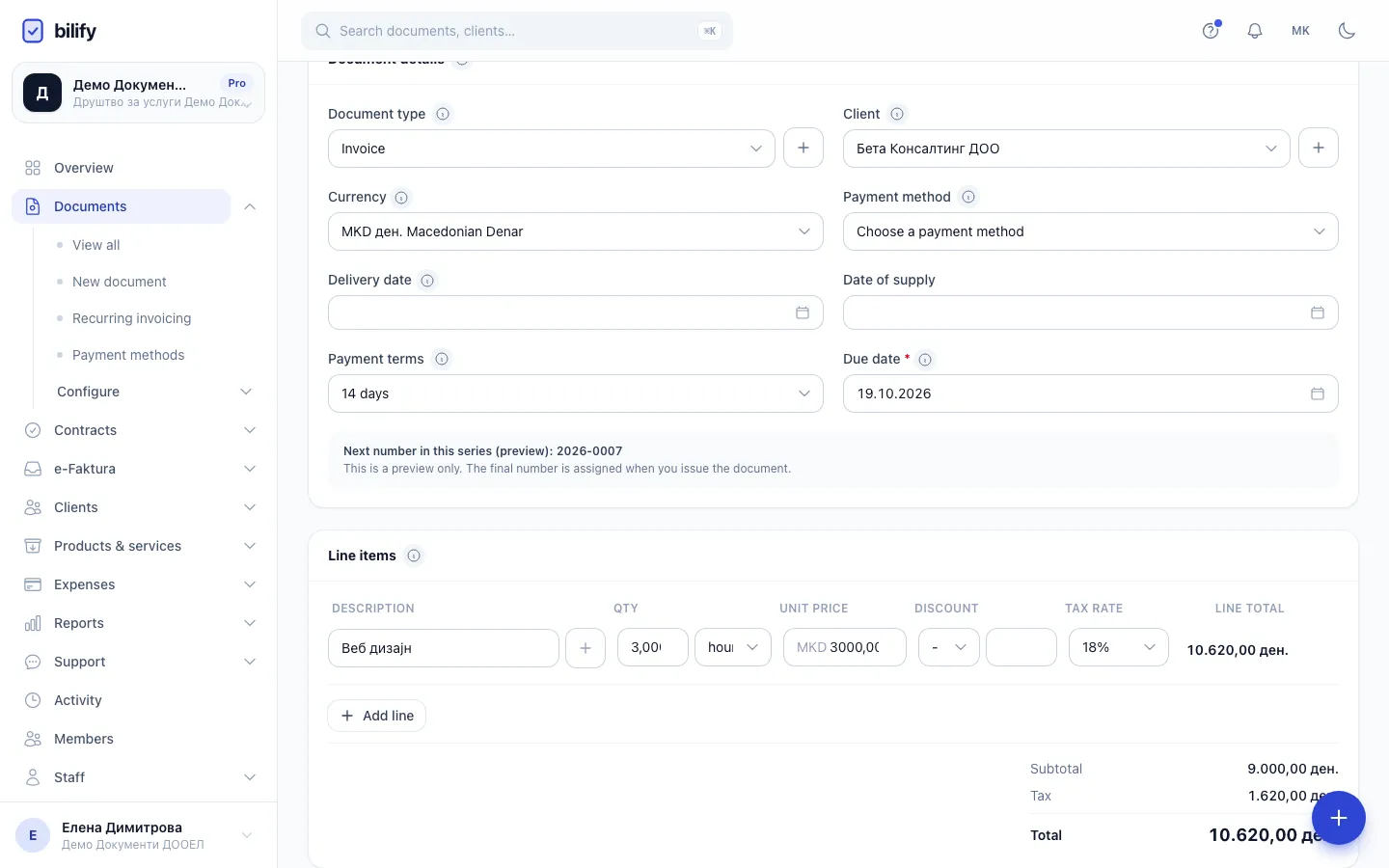Open Client dropdown Бета Консалтинг ДОО
This screenshot has width=1389, height=868.
click(x=1067, y=149)
